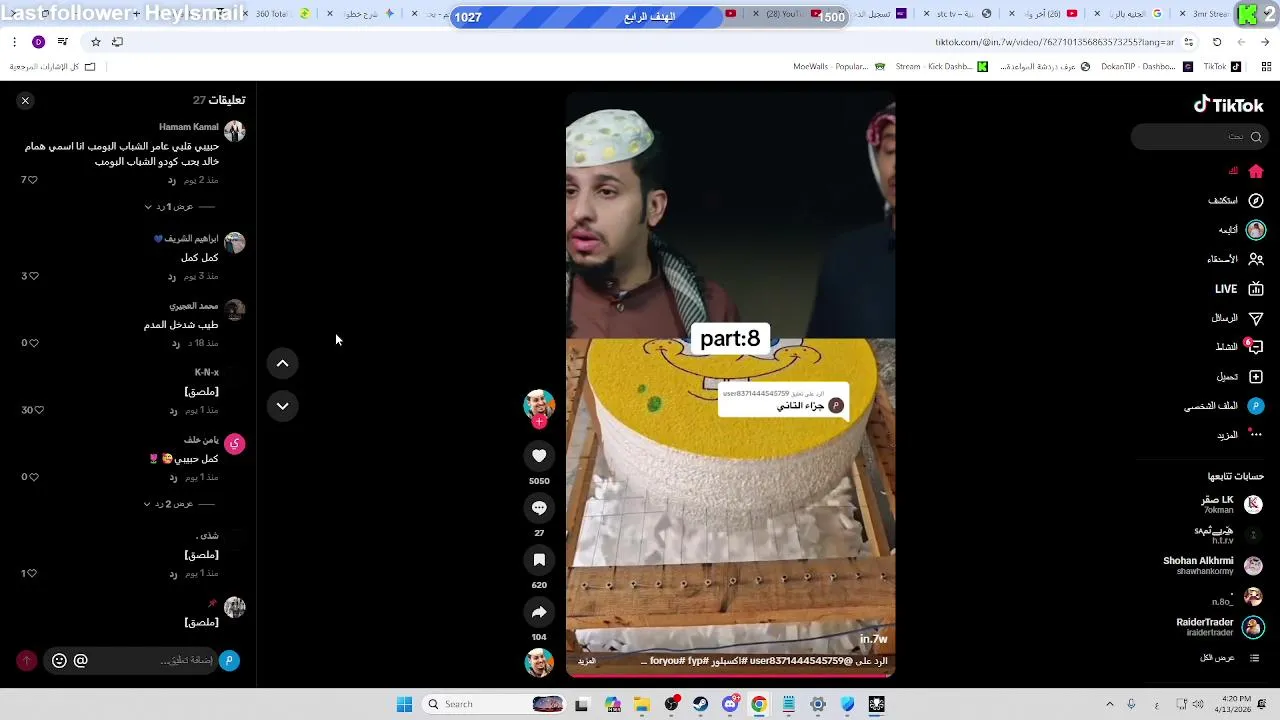Click the TikTok search field

(x=1198, y=137)
